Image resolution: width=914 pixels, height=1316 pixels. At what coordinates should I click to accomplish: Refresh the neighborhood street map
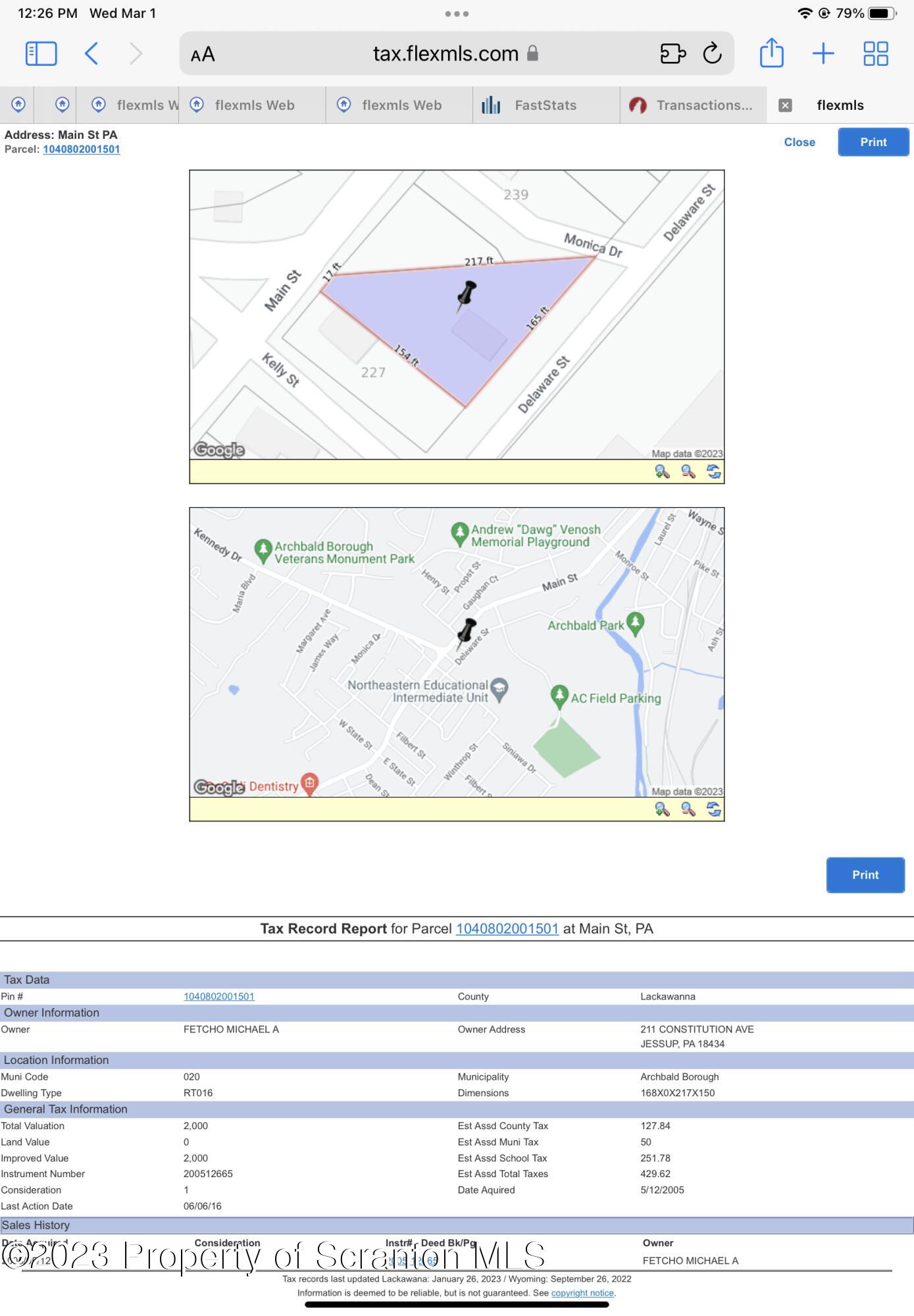(713, 809)
